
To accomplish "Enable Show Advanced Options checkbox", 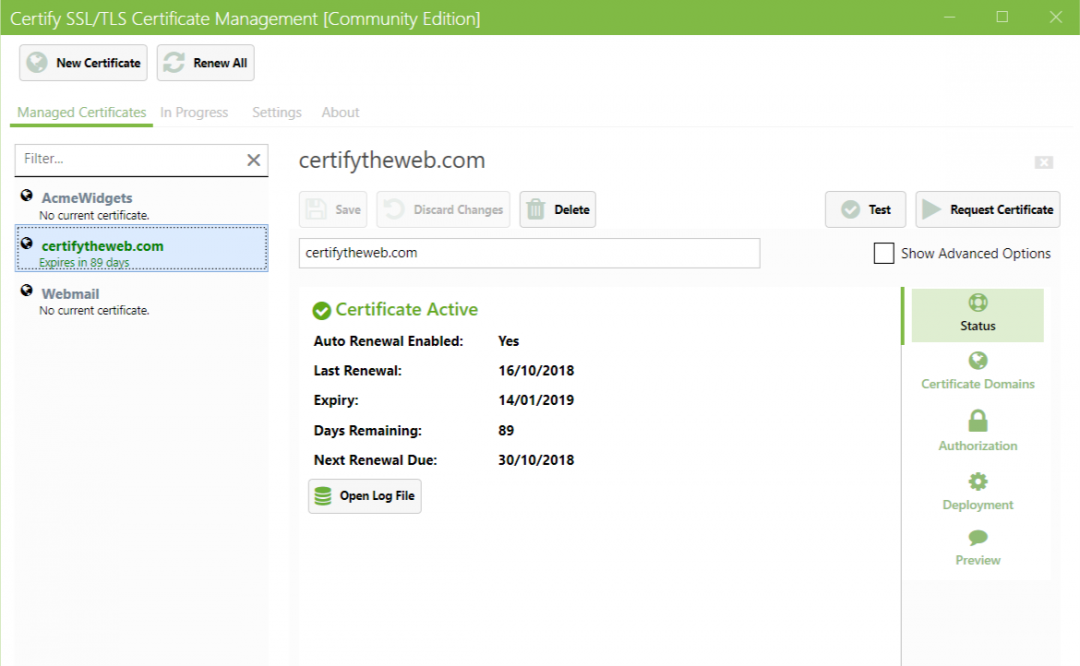I will click(x=884, y=253).
